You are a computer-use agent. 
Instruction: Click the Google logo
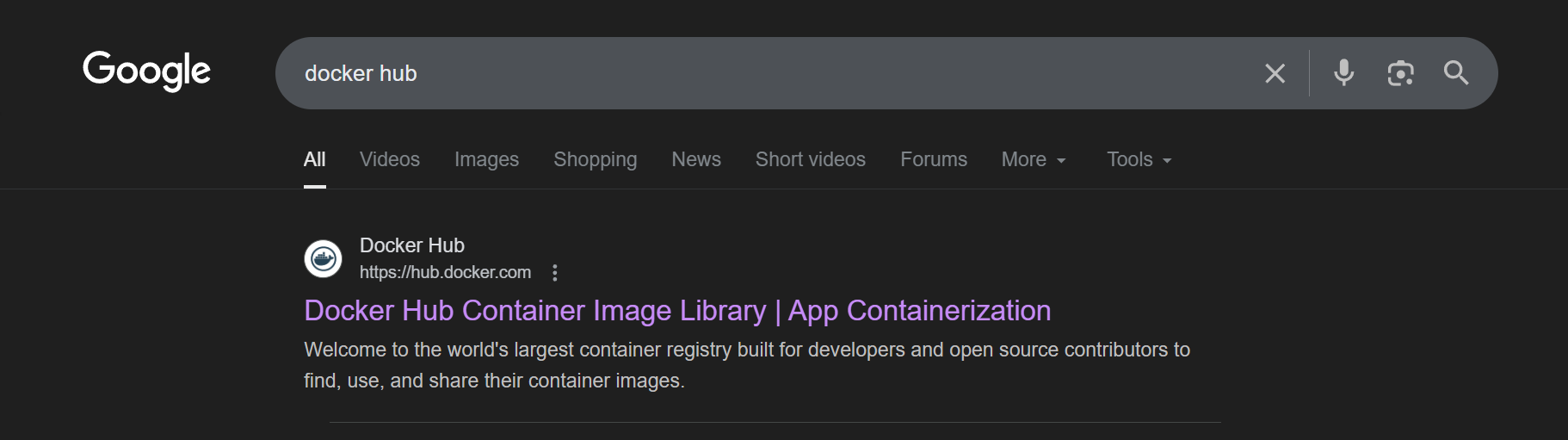[146, 71]
